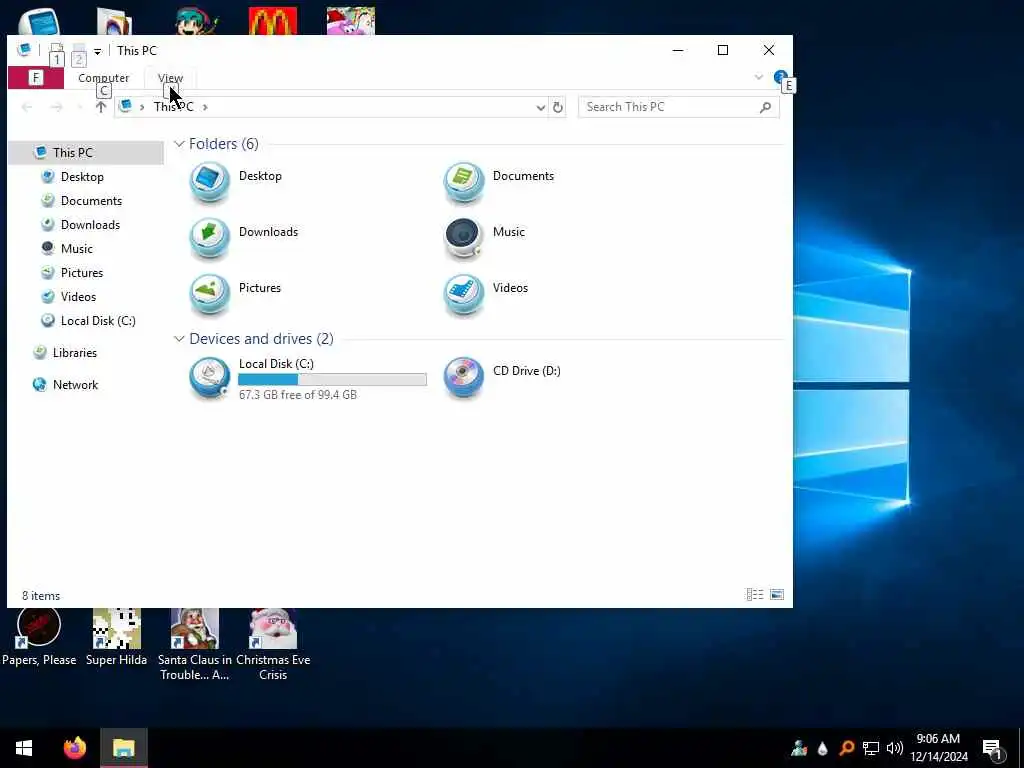This screenshot has width=1024, height=768.
Task: Open the Desktop folder icon in Folders group
Action: (x=210, y=182)
